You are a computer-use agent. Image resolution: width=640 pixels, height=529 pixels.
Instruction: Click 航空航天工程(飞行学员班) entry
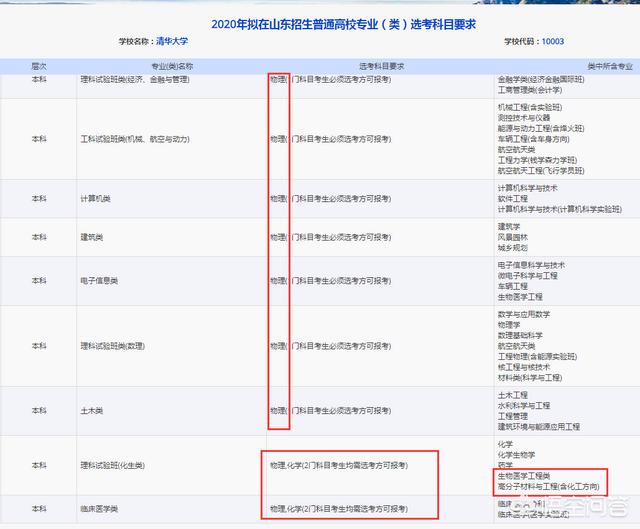pyautogui.click(x=541, y=171)
